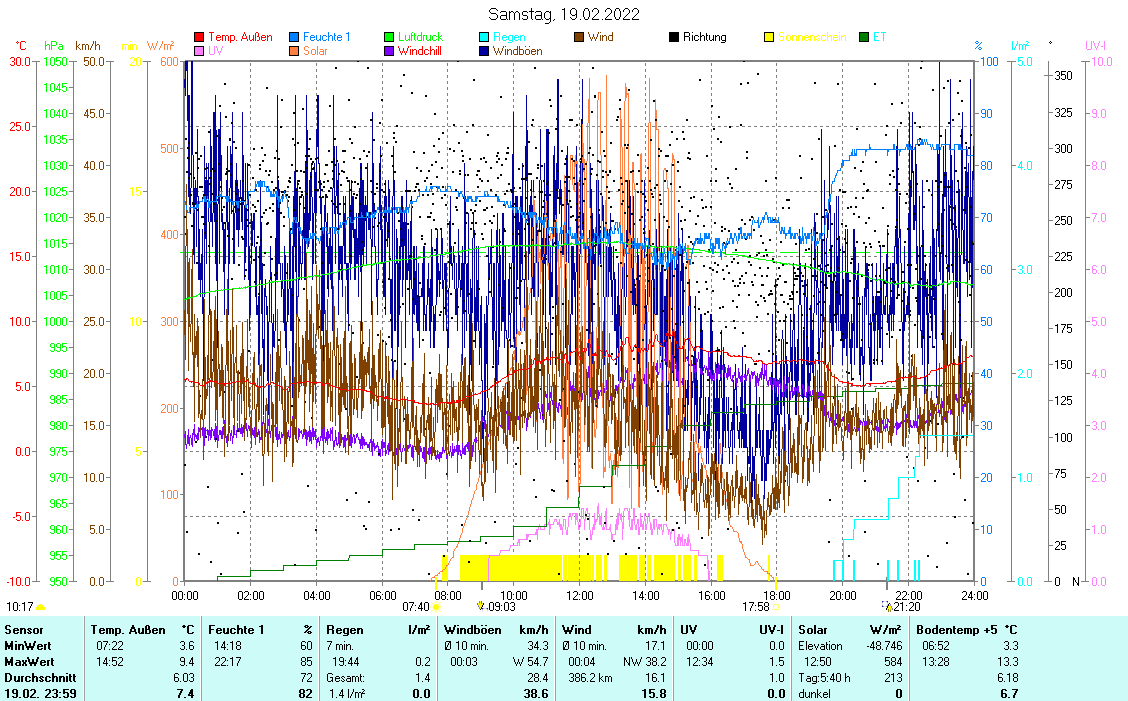Click the sunrise marker at 07:40

[436, 606]
